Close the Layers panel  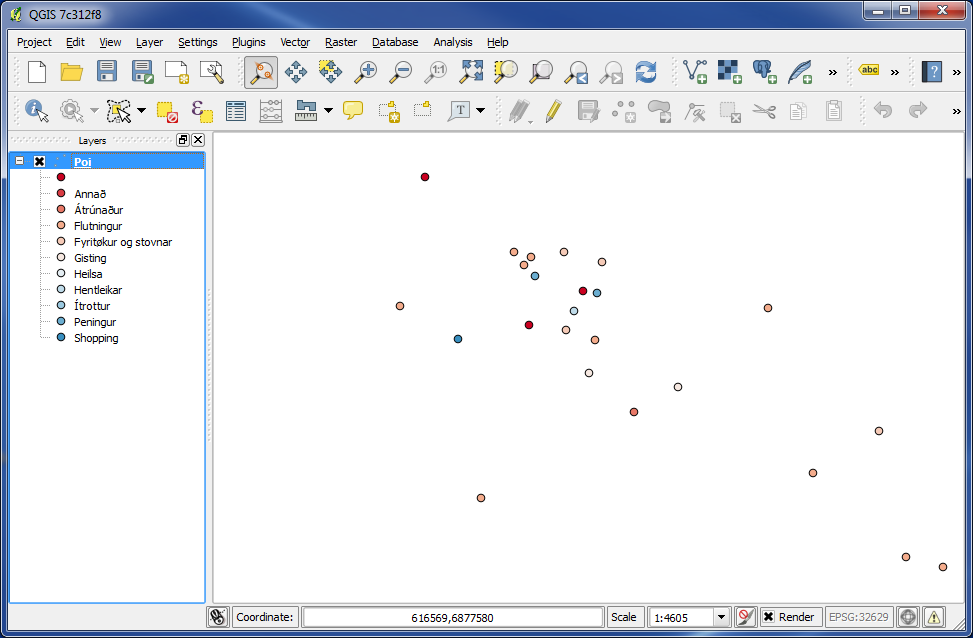pos(198,140)
